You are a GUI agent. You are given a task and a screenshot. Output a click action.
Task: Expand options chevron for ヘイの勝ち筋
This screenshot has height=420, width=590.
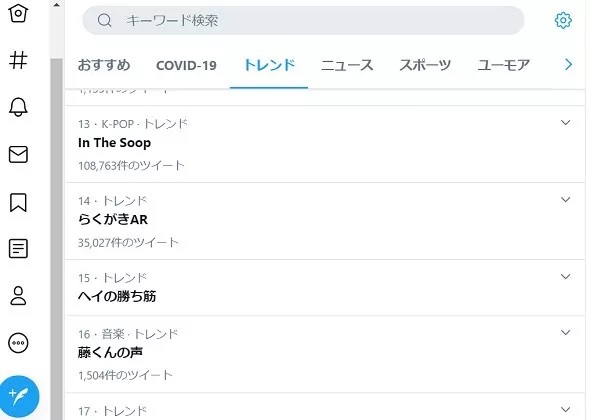[565, 277]
